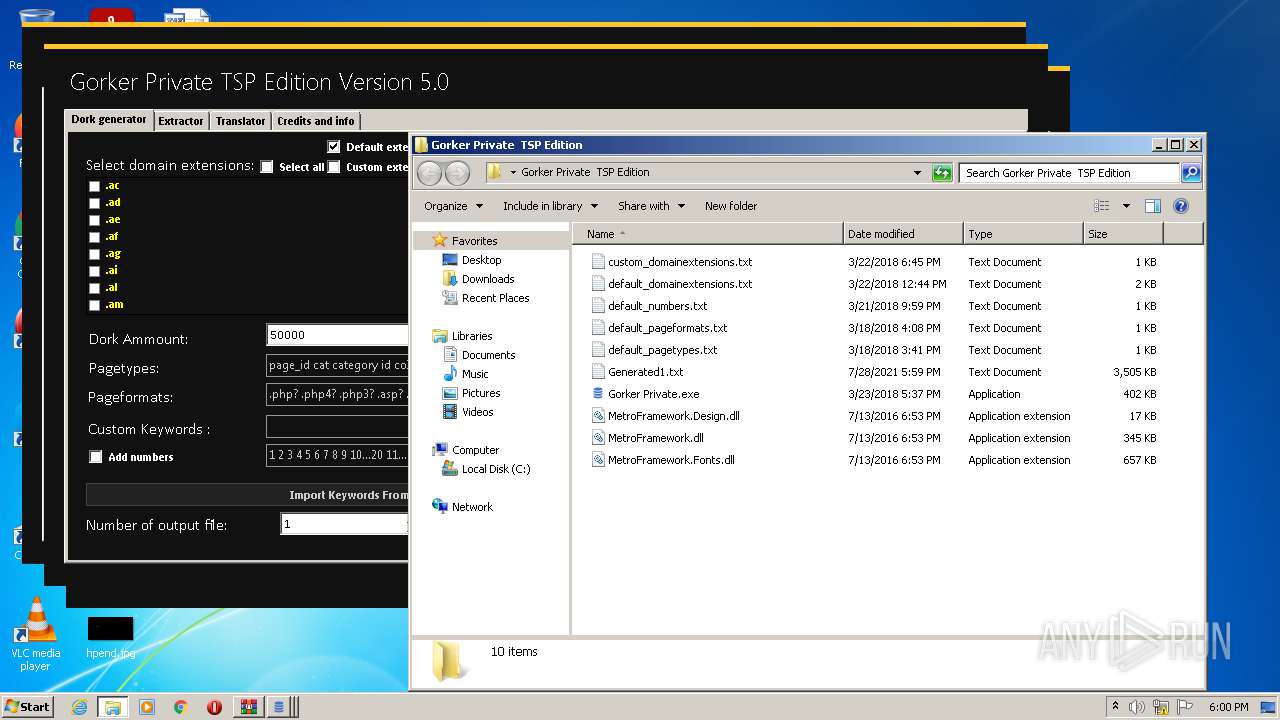Expand the Include in library dropdown
This screenshot has height=720, width=1280.
tap(550, 206)
